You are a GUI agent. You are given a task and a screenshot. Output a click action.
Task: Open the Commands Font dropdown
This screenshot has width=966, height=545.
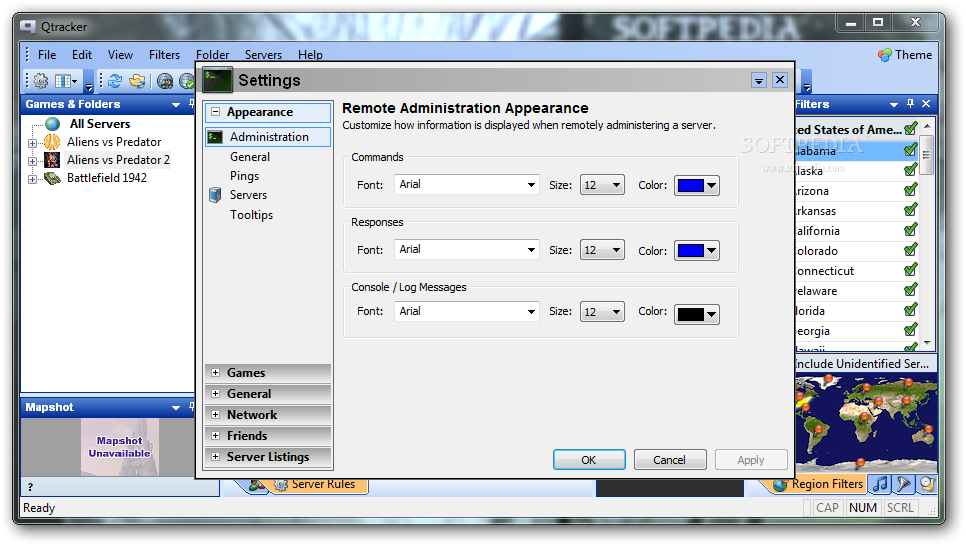click(467, 185)
